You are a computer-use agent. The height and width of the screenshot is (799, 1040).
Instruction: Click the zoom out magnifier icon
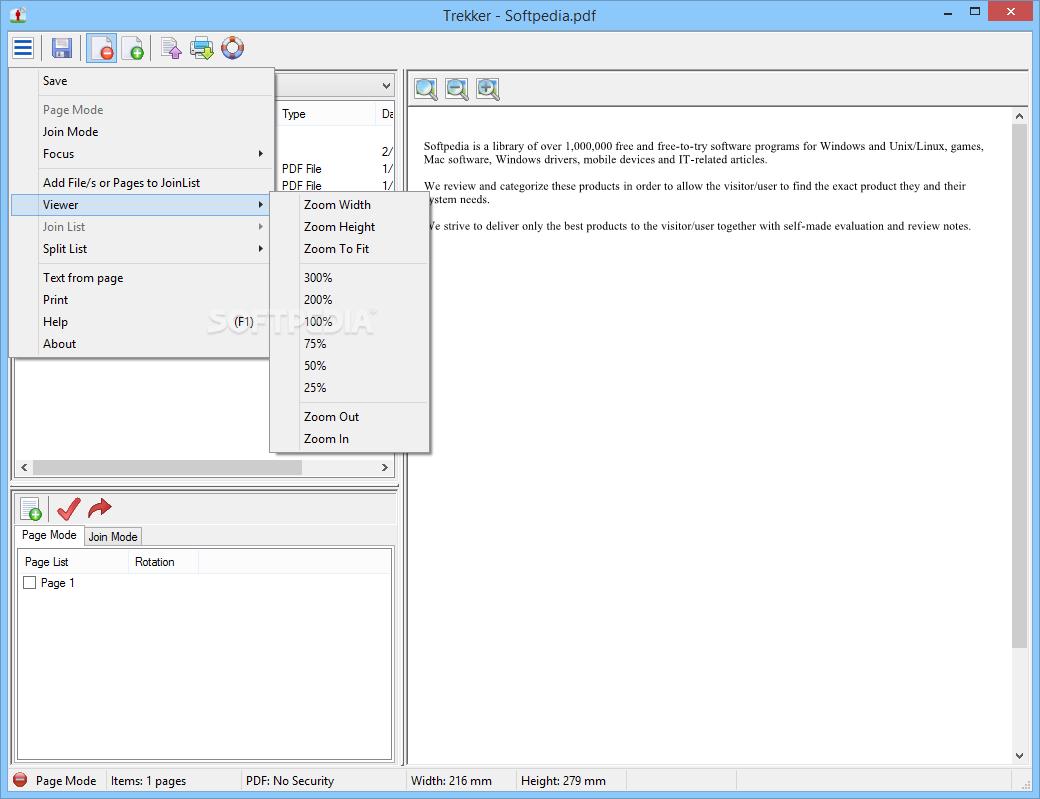coord(457,89)
